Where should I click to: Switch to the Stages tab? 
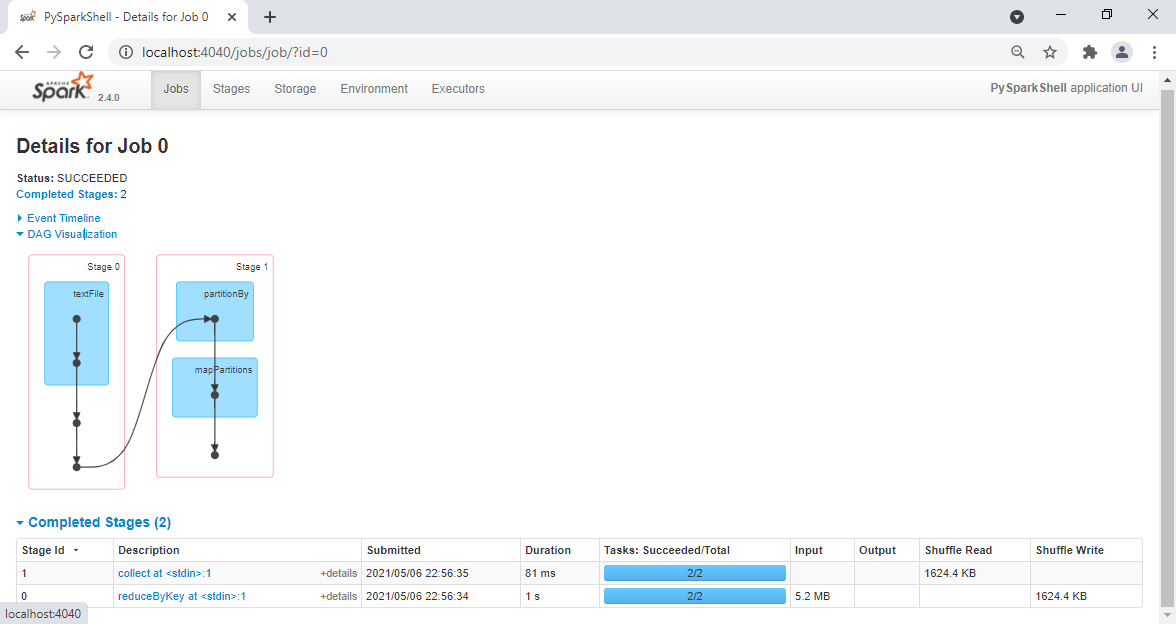(x=231, y=89)
